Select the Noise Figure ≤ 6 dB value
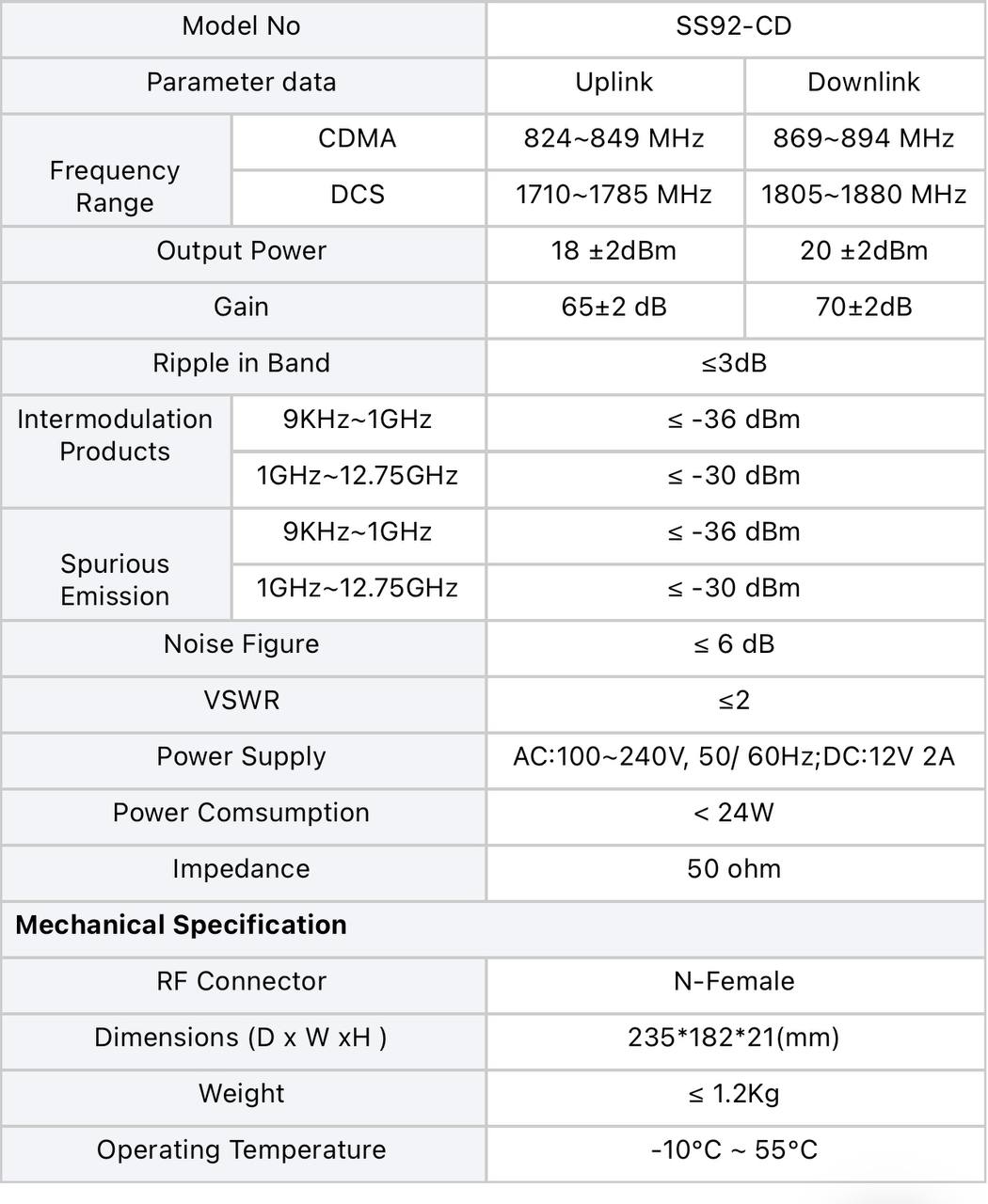Viewport: 988px width, 1204px height. pos(735,644)
